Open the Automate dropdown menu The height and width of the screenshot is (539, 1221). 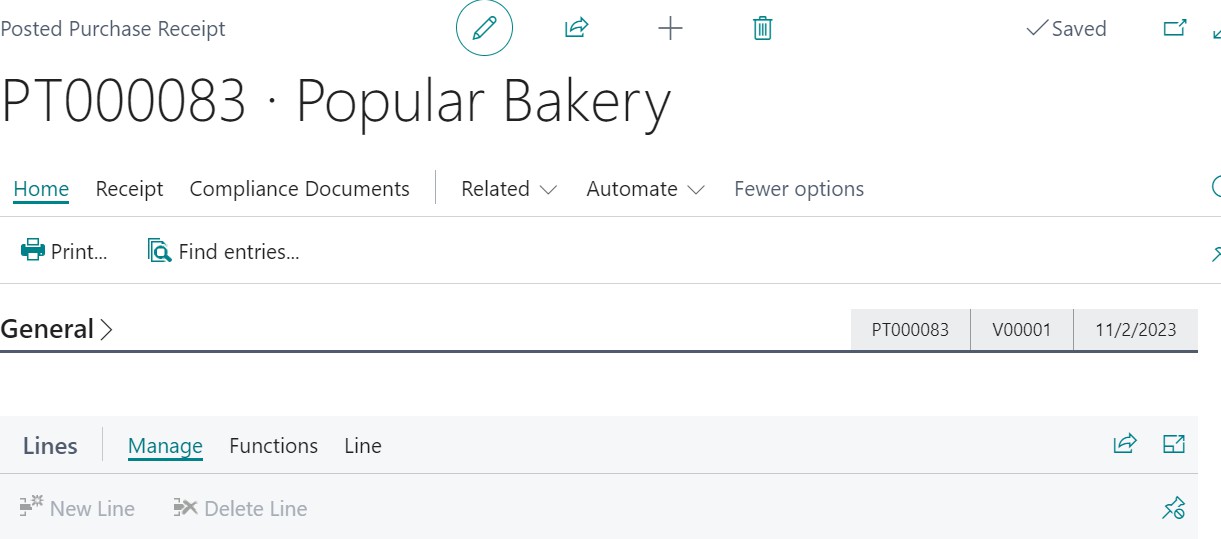(x=645, y=189)
